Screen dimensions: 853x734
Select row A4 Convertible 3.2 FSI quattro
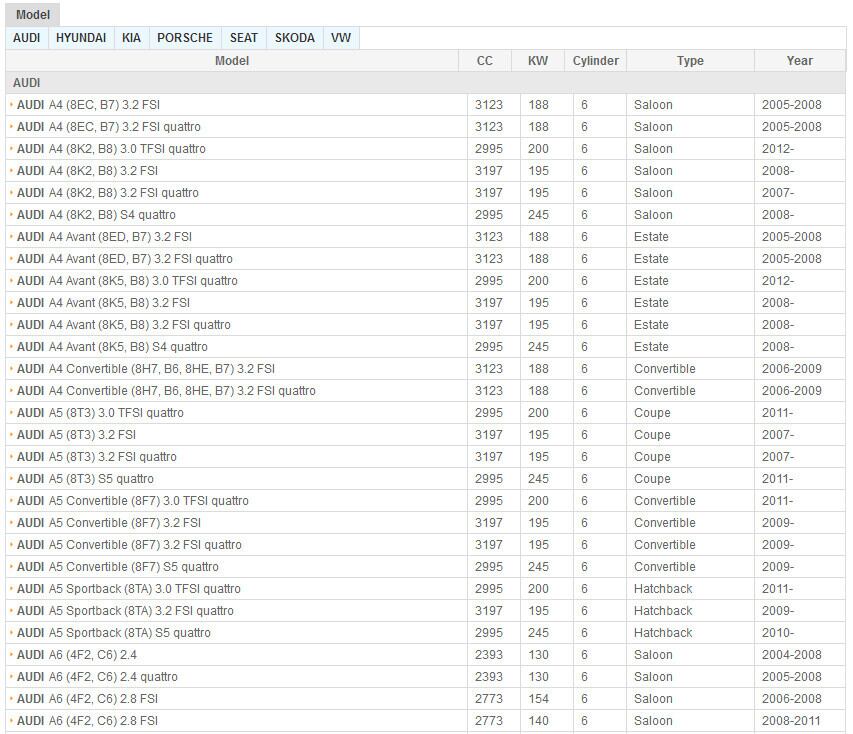tap(425, 391)
